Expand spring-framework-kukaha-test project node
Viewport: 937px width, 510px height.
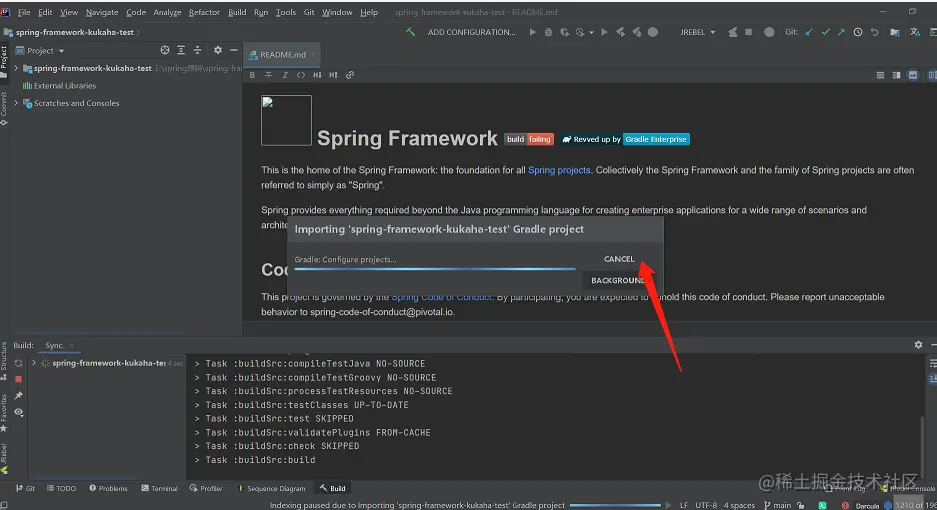(x=16, y=68)
